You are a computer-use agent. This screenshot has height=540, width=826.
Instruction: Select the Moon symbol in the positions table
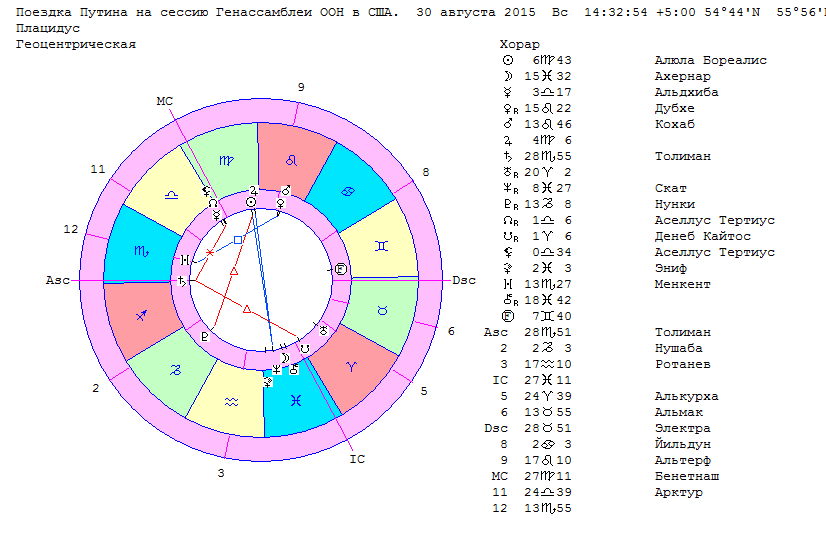click(x=506, y=77)
